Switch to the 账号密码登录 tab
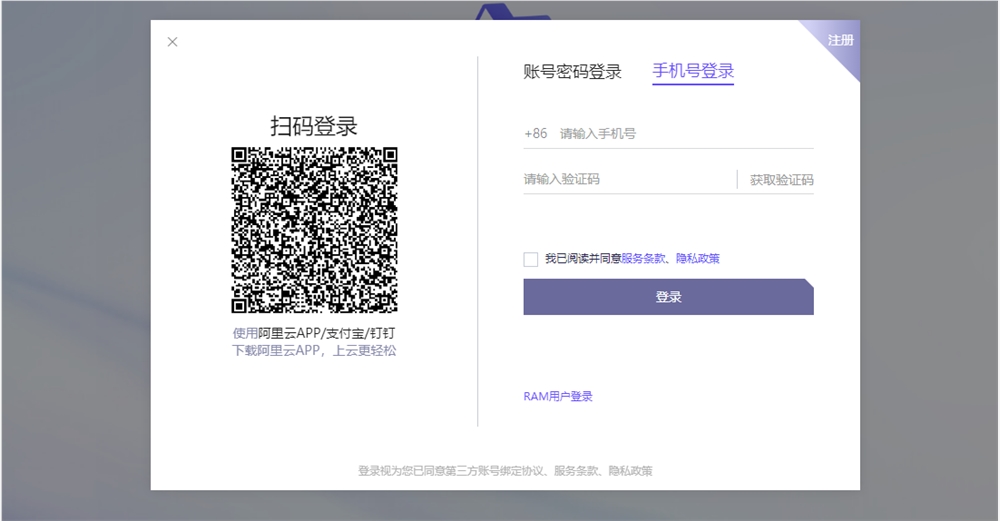This screenshot has height=521, width=1000. (572, 72)
